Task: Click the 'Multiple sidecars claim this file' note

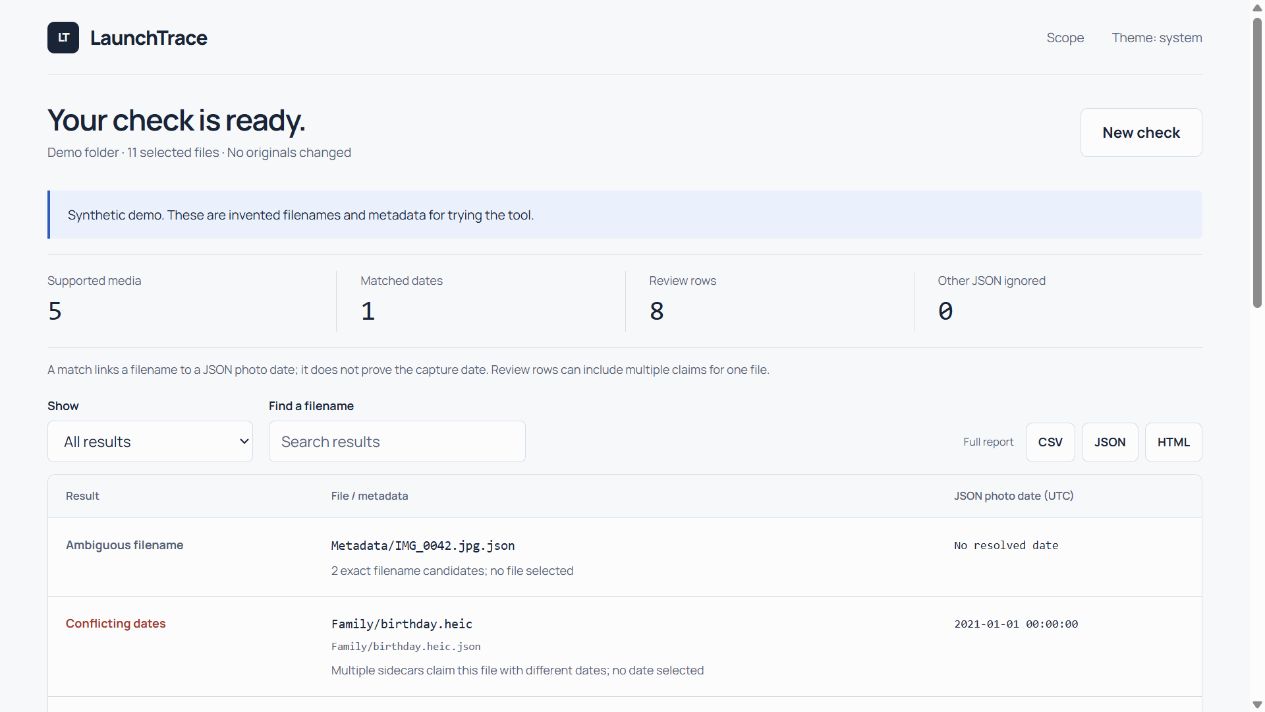Action: [x=517, y=670]
